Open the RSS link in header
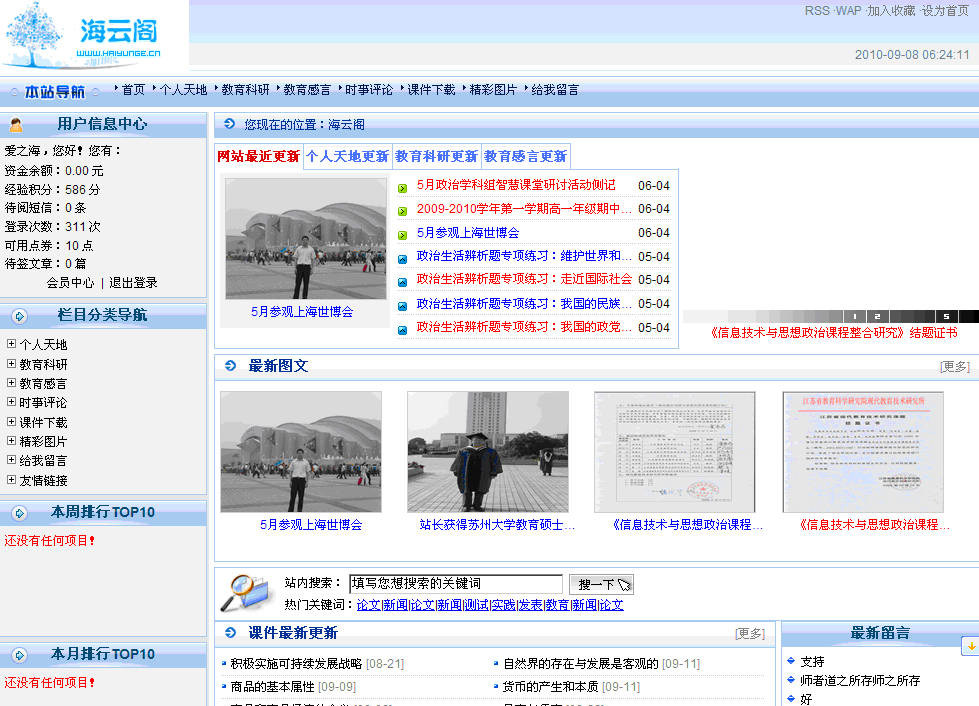This screenshot has height=706, width=979. coord(817,11)
